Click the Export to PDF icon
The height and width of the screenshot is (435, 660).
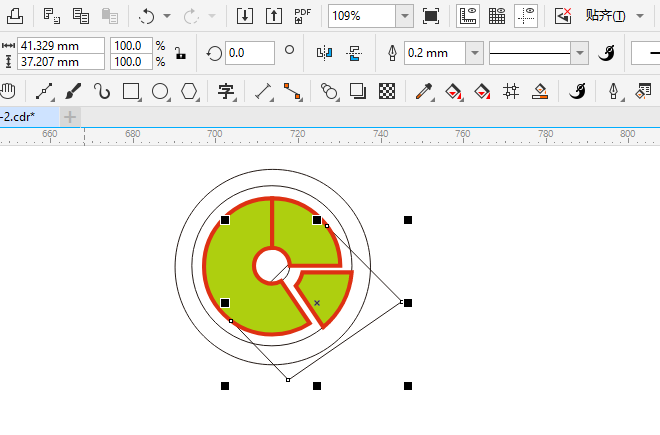303,16
